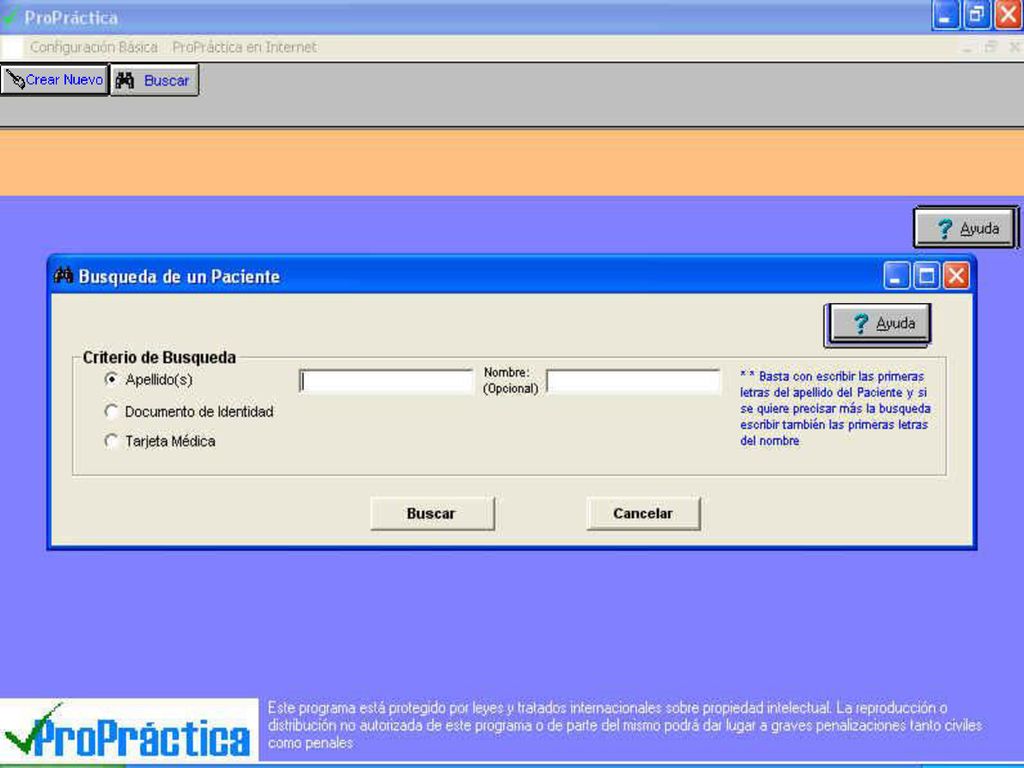This screenshot has width=1024, height=768.
Task: Click the ProPráctica logo at the bottom left
Action: [x=129, y=730]
